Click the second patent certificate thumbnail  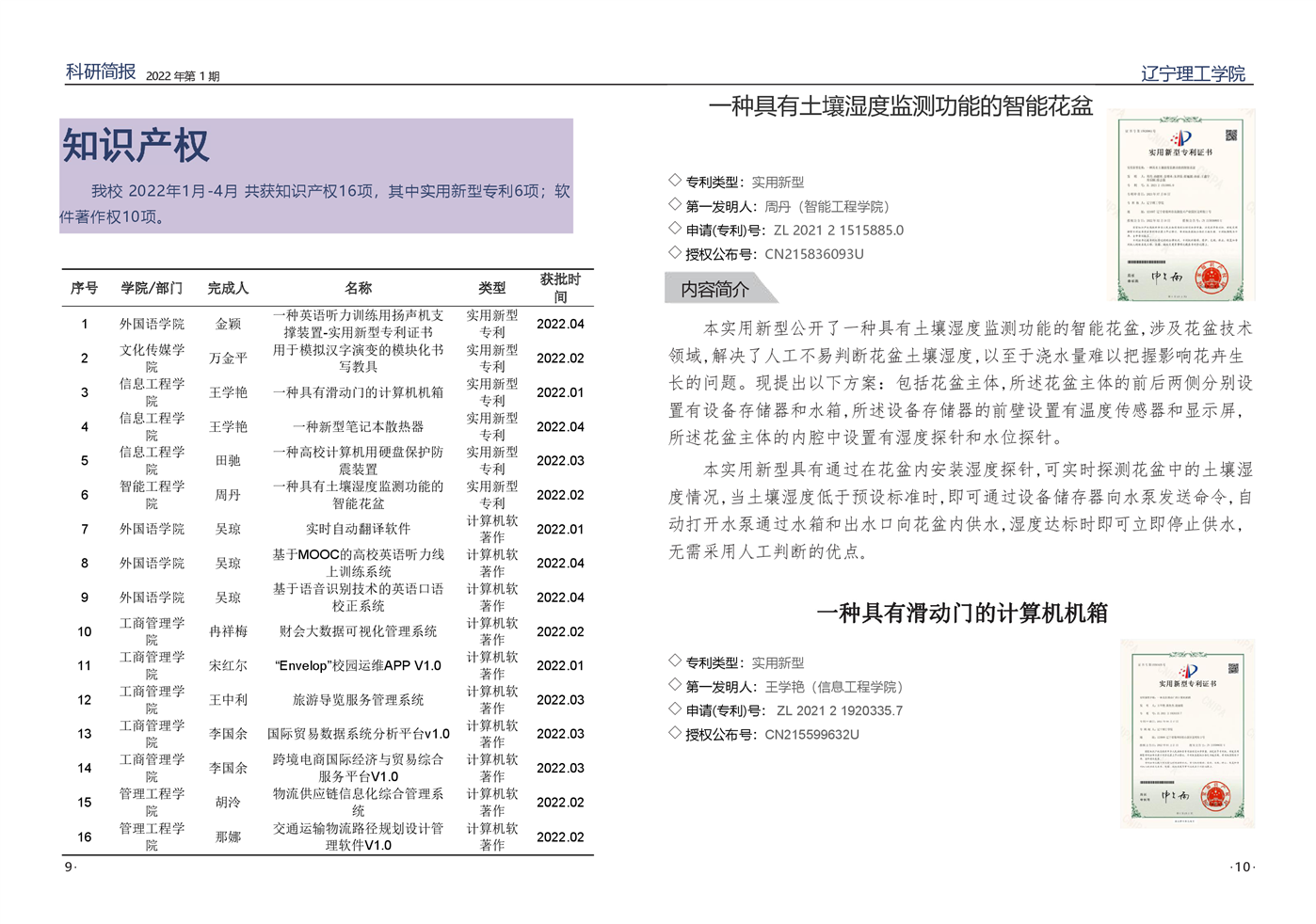pos(1187,734)
